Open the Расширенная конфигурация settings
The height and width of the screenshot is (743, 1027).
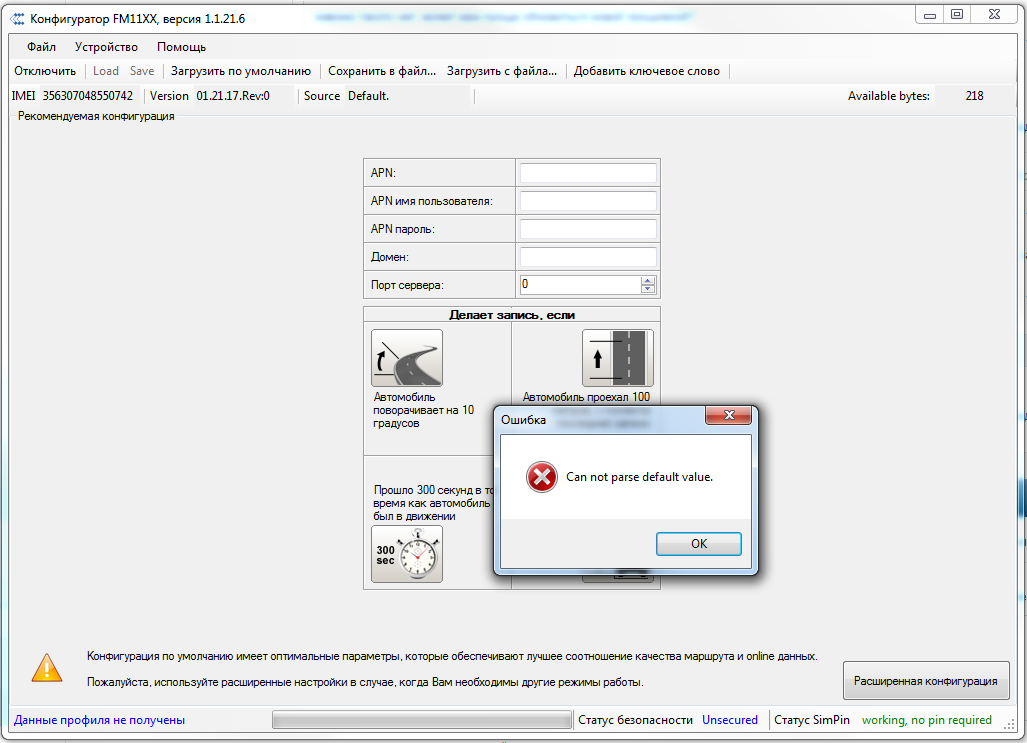[x=925, y=681]
